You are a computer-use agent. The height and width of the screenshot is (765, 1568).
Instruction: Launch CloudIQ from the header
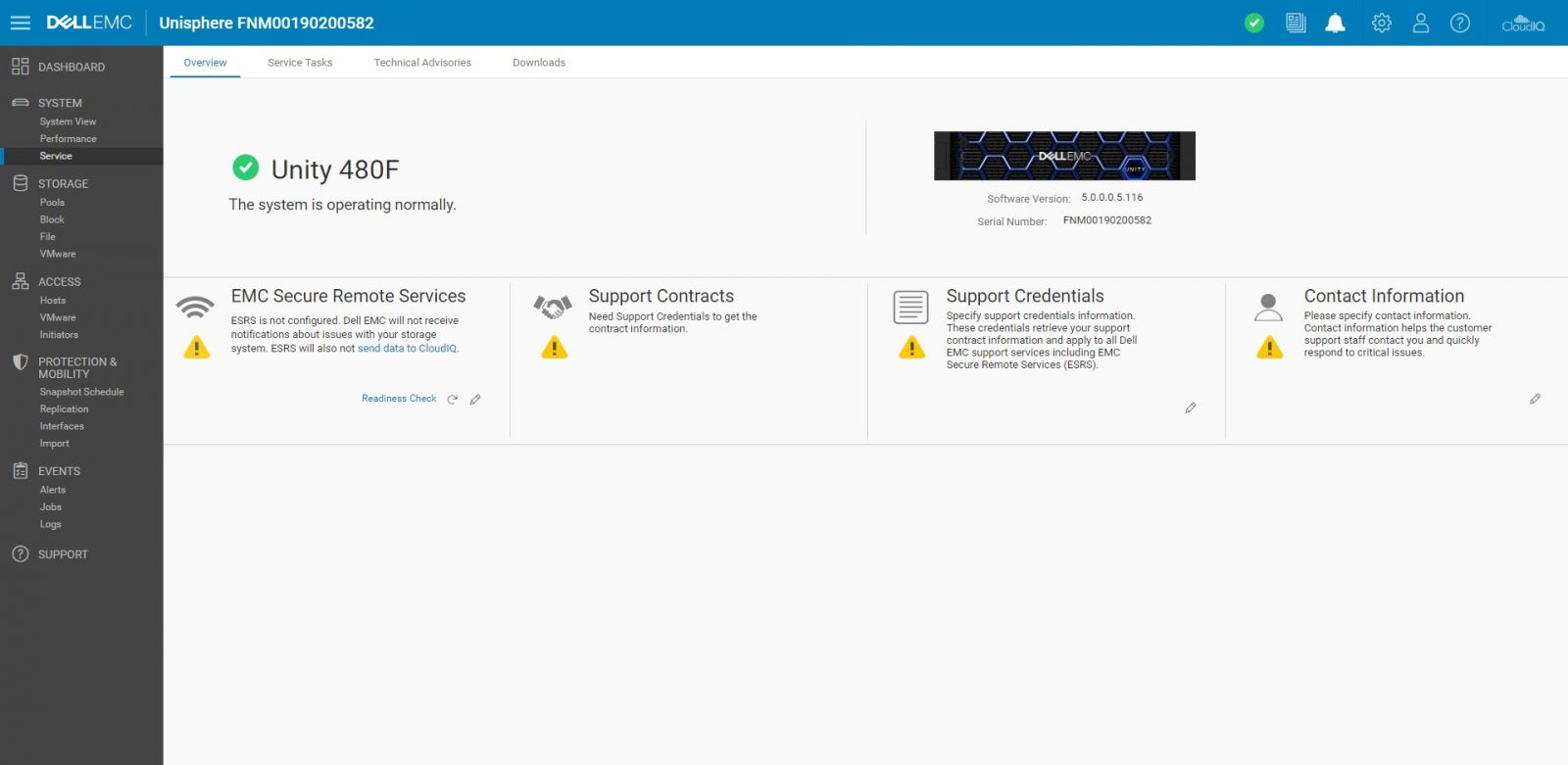tap(1523, 23)
